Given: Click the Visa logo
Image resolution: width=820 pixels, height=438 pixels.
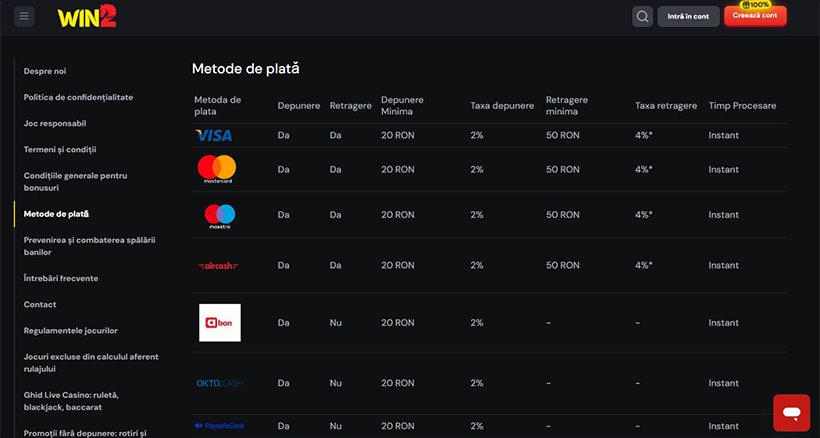Looking at the screenshot, I should (213, 135).
